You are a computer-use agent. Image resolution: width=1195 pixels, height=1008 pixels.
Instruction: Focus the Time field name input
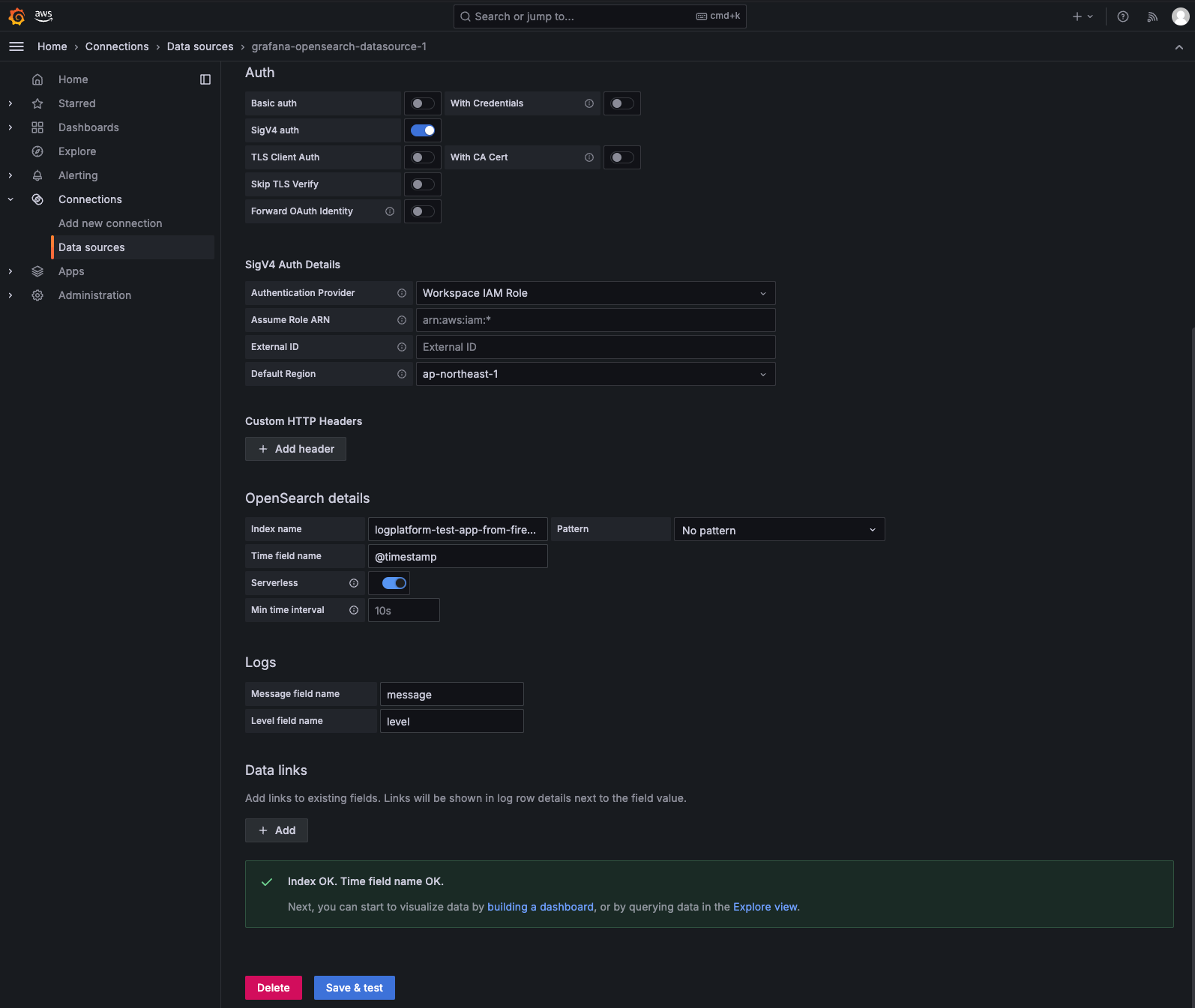pyautogui.click(x=458, y=557)
